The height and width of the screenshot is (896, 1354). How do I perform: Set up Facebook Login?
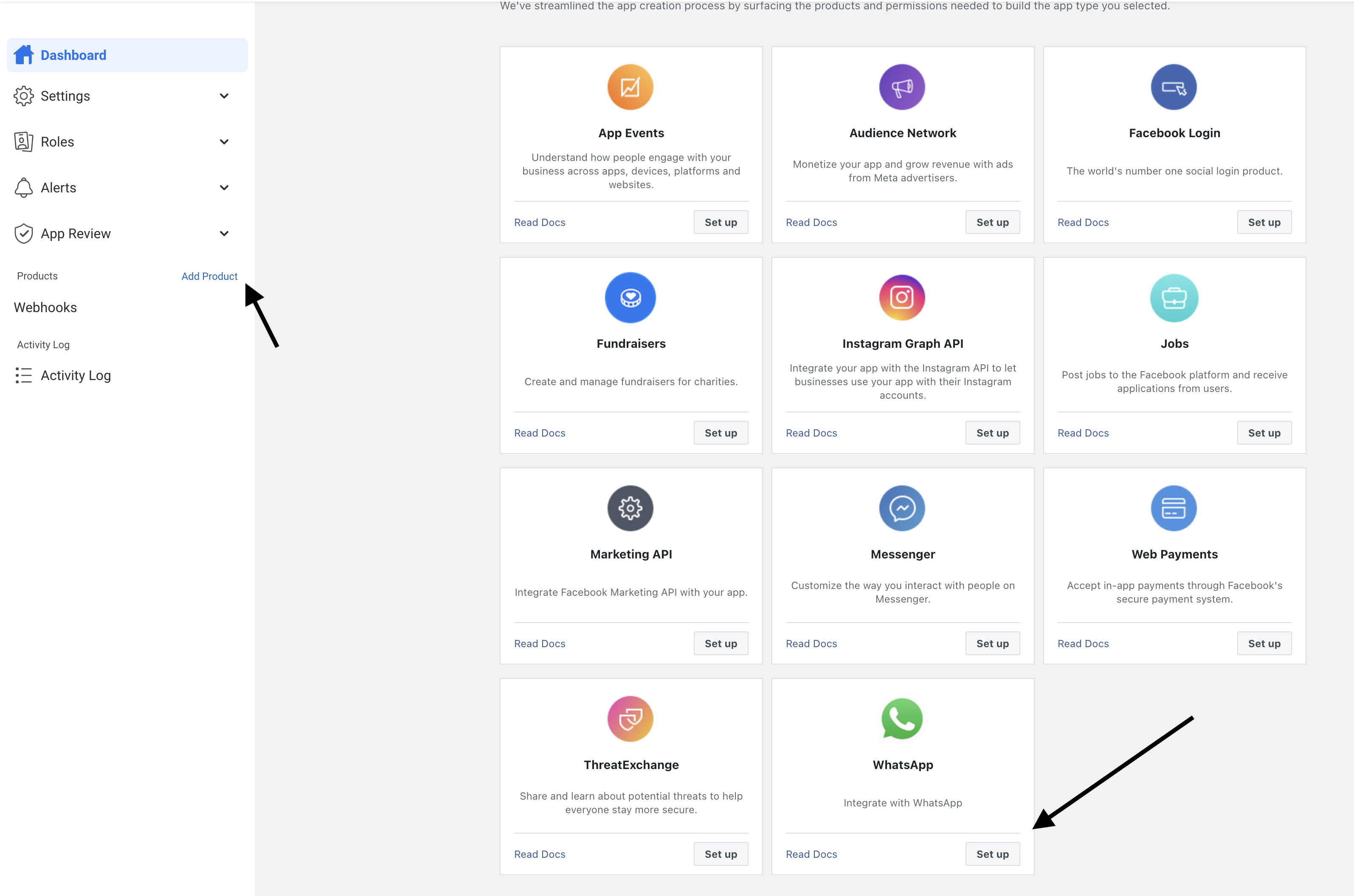[x=1264, y=222]
